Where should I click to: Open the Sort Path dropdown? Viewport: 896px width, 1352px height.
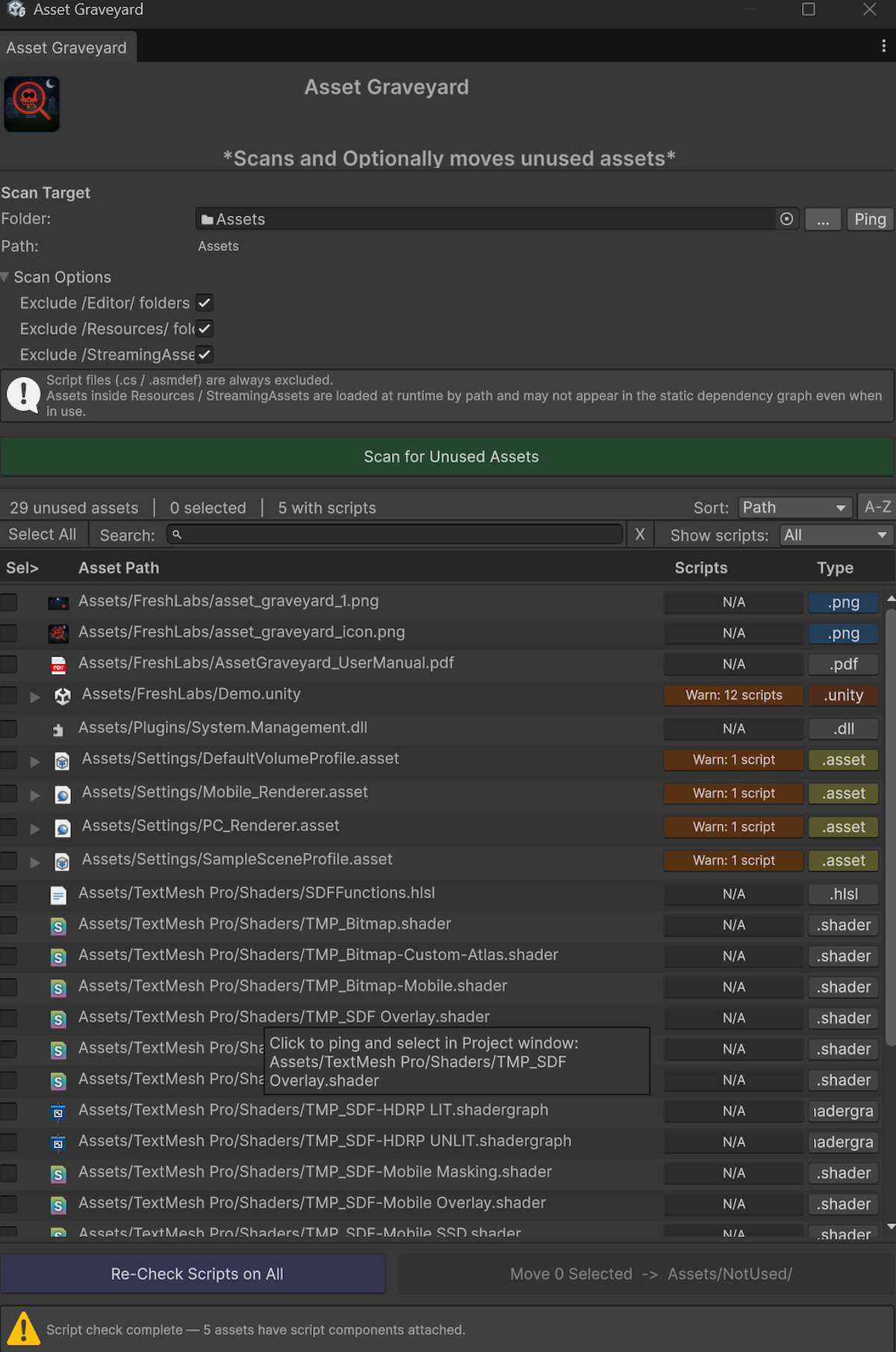(794, 508)
